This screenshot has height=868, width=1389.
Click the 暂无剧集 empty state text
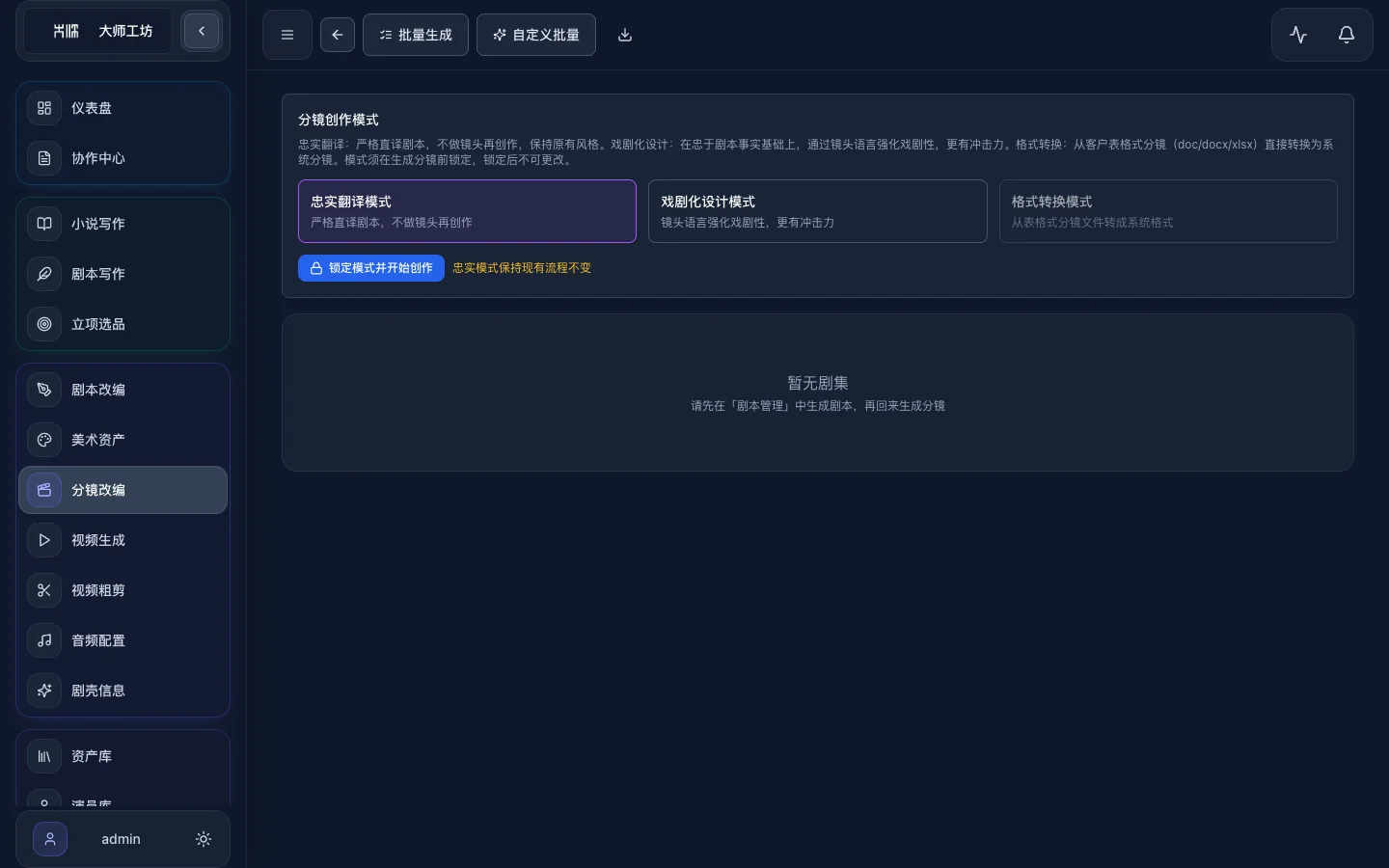tap(818, 383)
